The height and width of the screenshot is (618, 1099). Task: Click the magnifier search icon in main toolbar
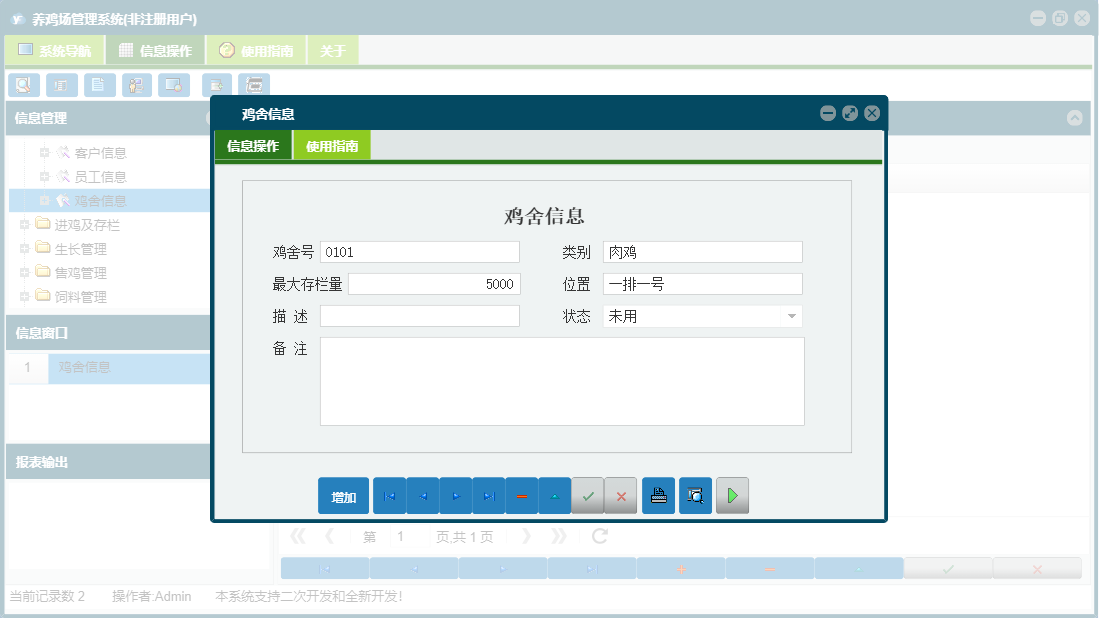(24, 85)
